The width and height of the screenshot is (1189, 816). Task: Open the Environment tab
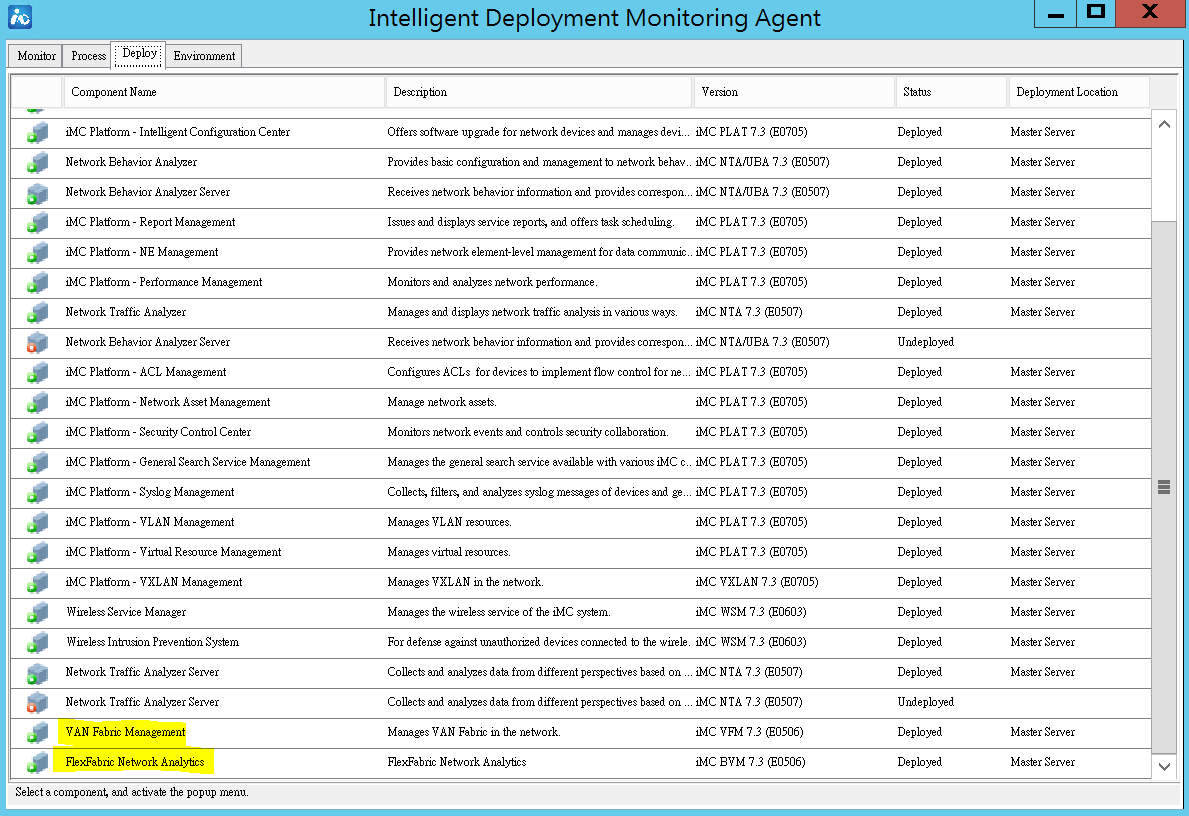pos(204,55)
